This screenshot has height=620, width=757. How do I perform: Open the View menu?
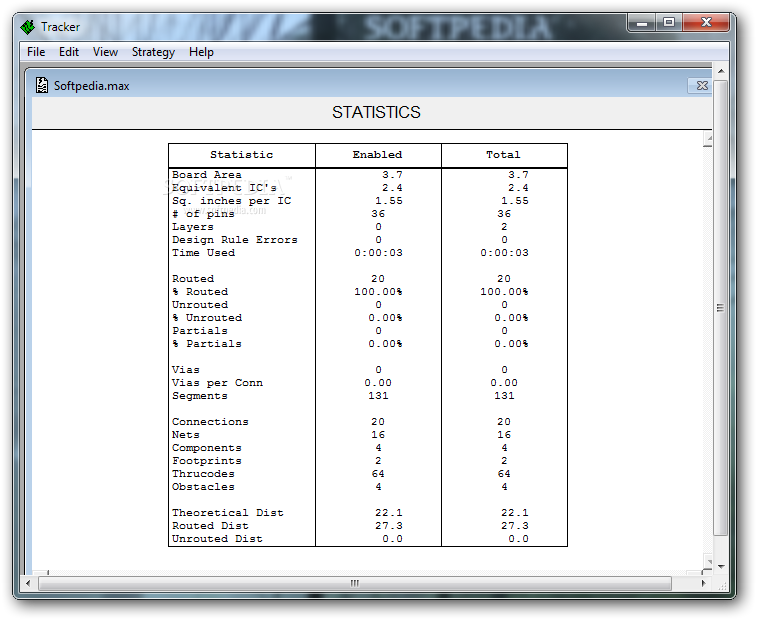coord(105,52)
